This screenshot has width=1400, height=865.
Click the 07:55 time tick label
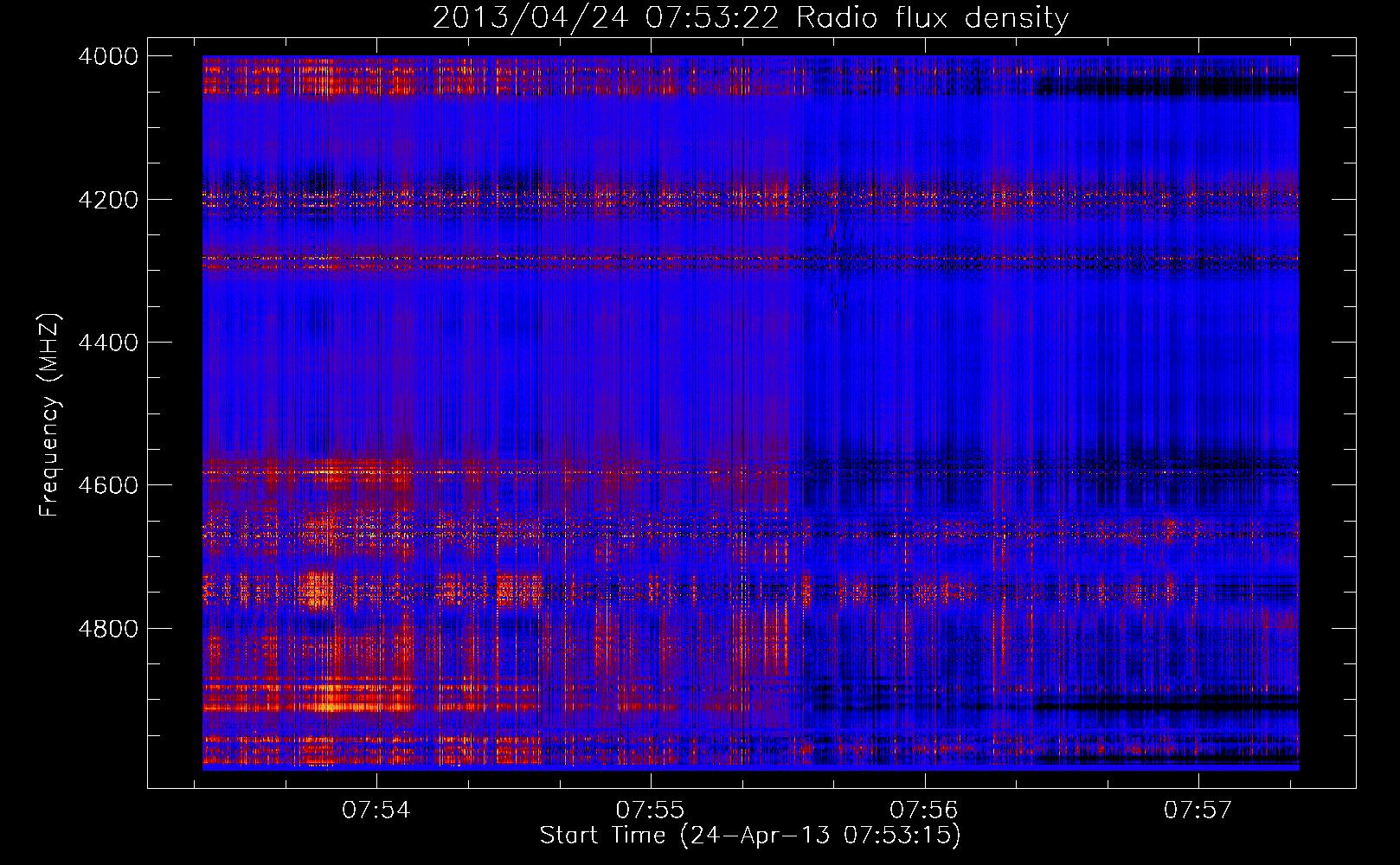pyautogui.click(x=650, y=811)
